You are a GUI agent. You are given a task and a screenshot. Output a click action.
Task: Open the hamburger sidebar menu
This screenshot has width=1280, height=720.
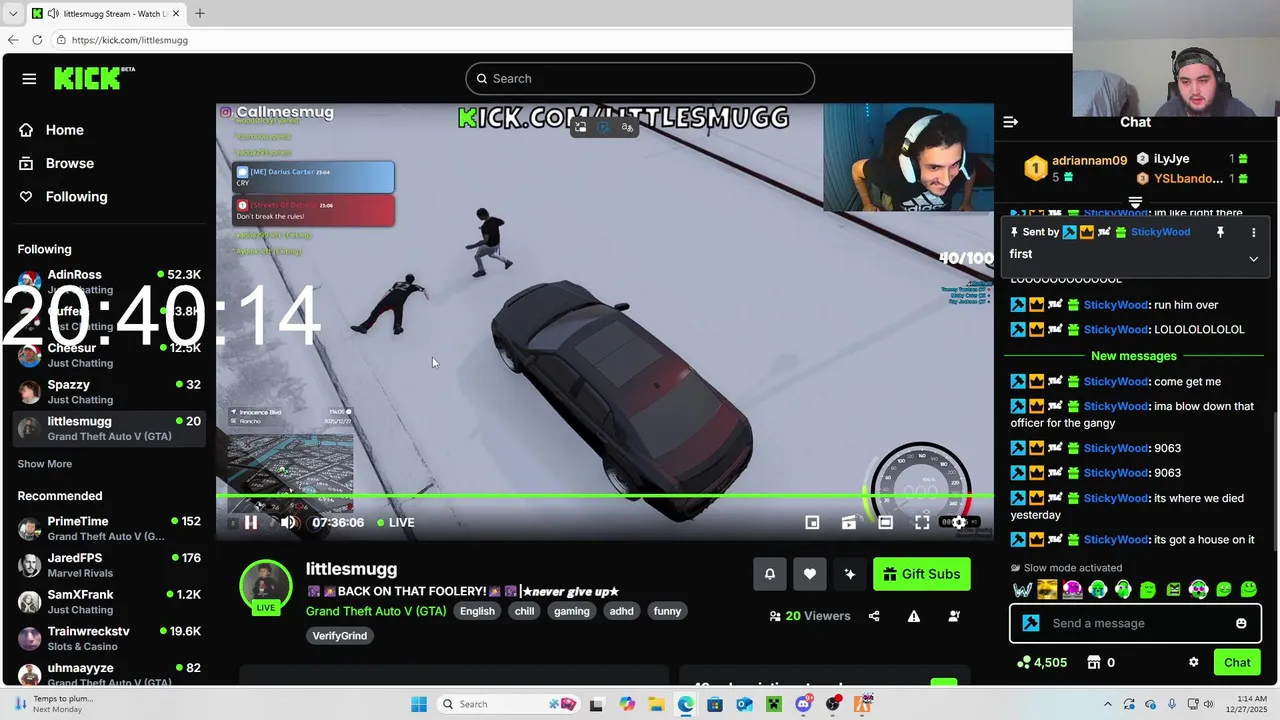[x=29, y=79]
